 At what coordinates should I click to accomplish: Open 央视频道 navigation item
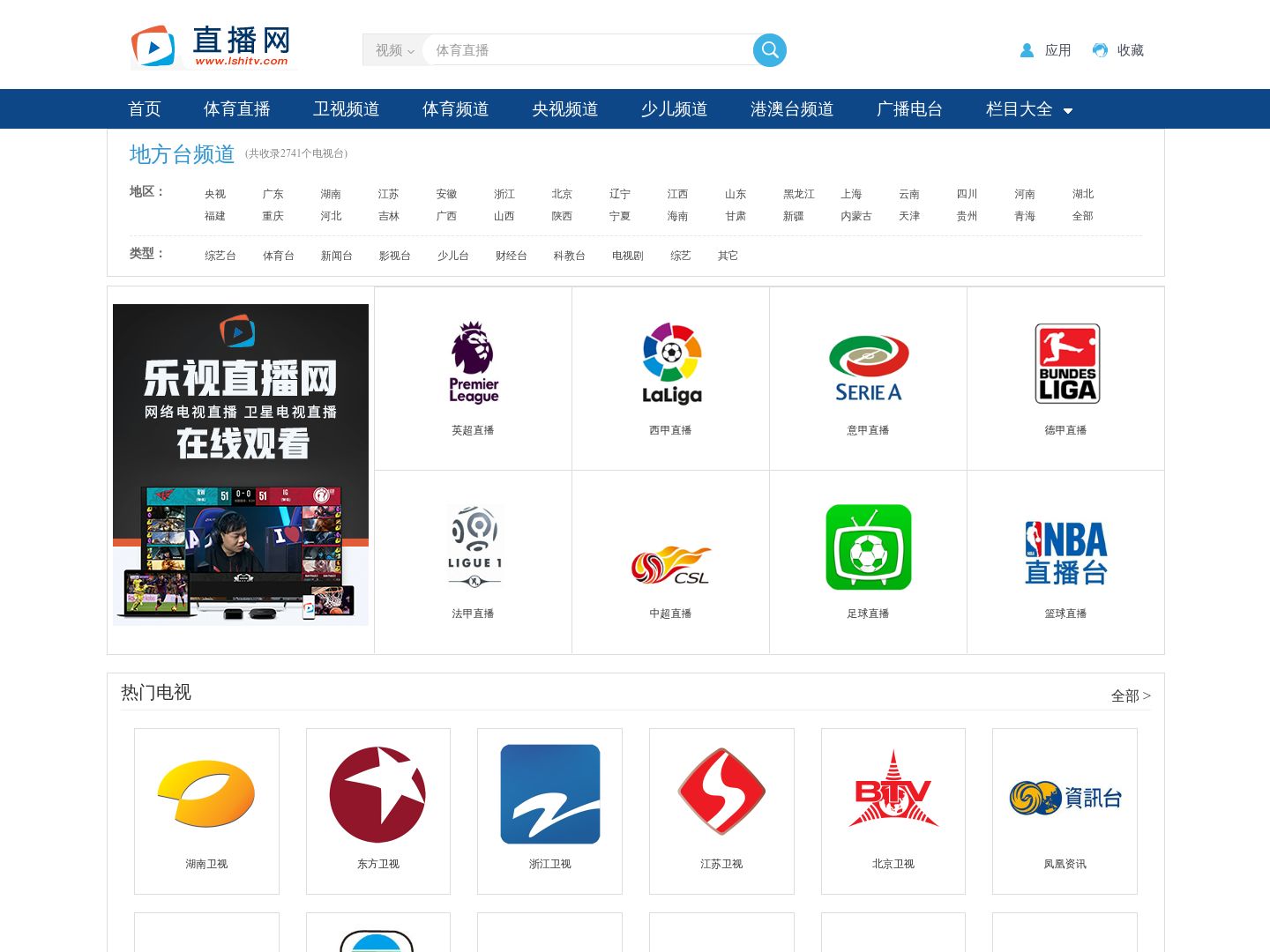pos(565,108)
